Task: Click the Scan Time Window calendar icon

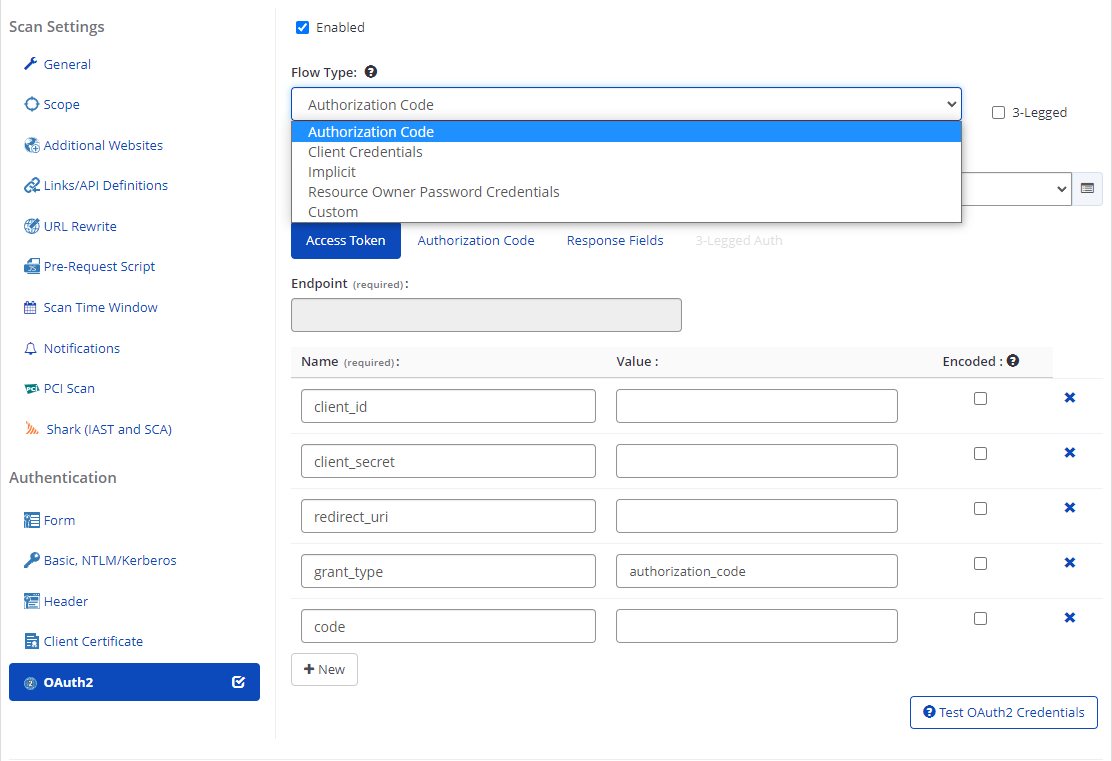Action: (29, 307)
